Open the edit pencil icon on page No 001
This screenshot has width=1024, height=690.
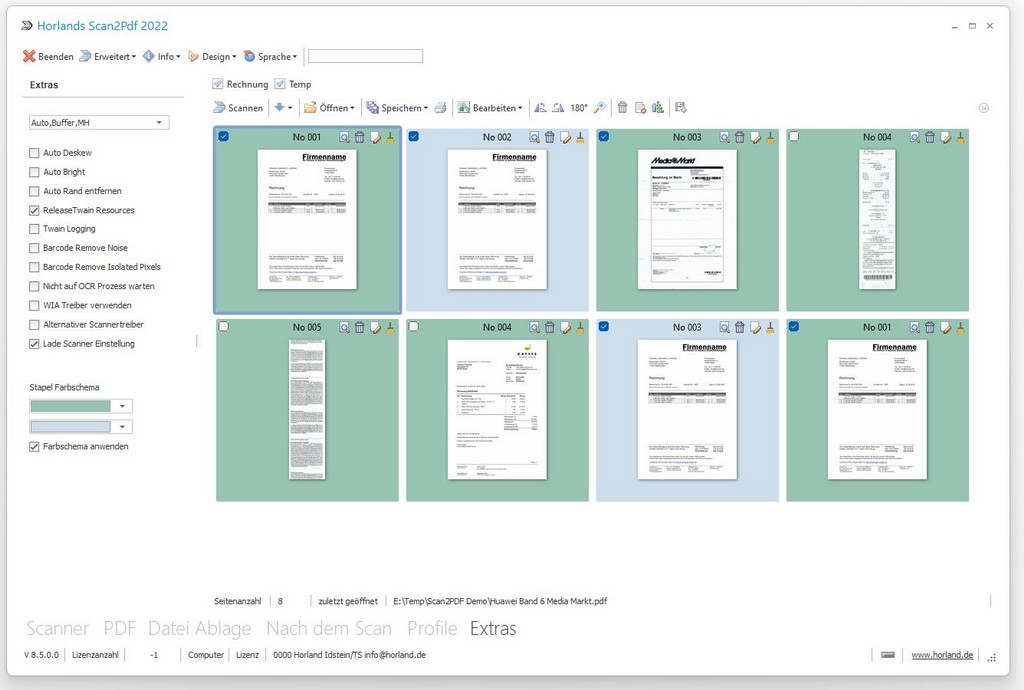click(375, 137)
